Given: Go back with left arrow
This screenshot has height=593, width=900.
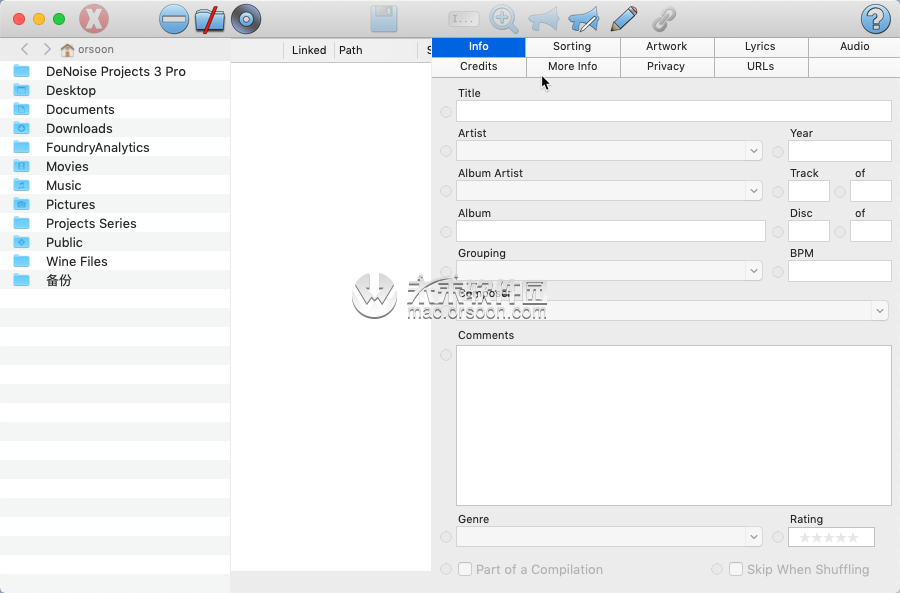Looking at the screenshot, I should 24,49.
